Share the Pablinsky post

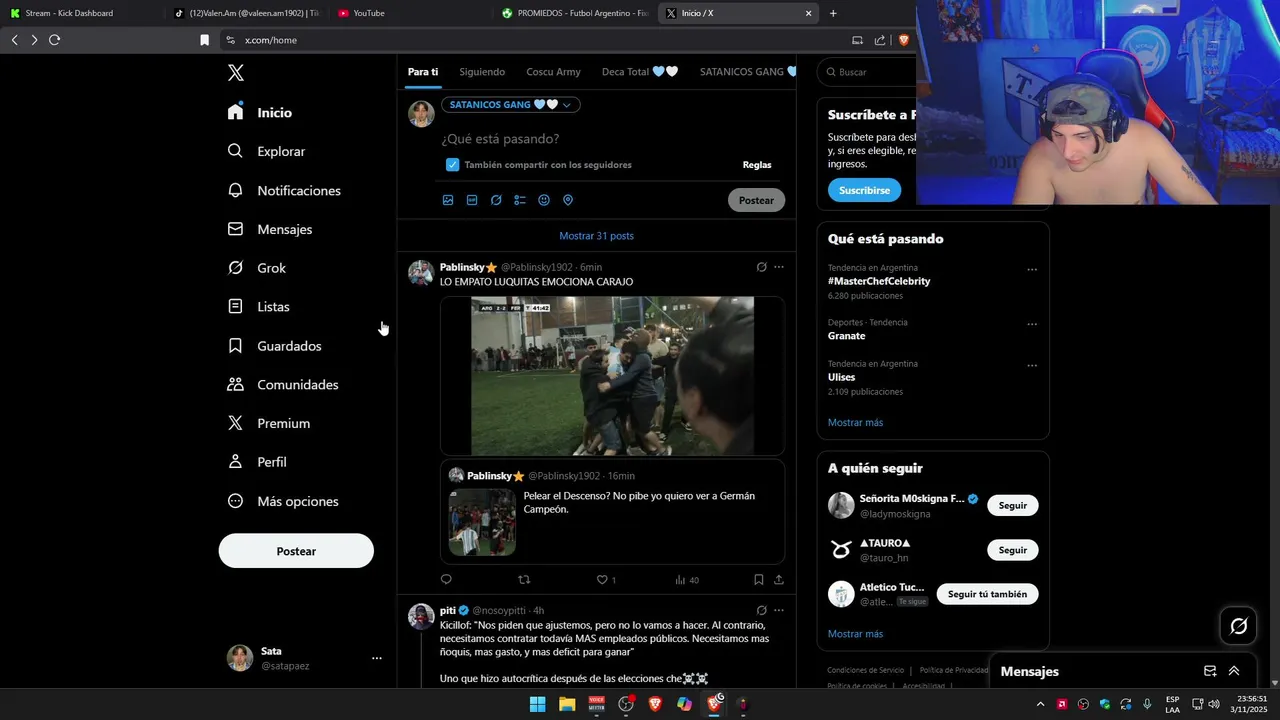(779, 579)
